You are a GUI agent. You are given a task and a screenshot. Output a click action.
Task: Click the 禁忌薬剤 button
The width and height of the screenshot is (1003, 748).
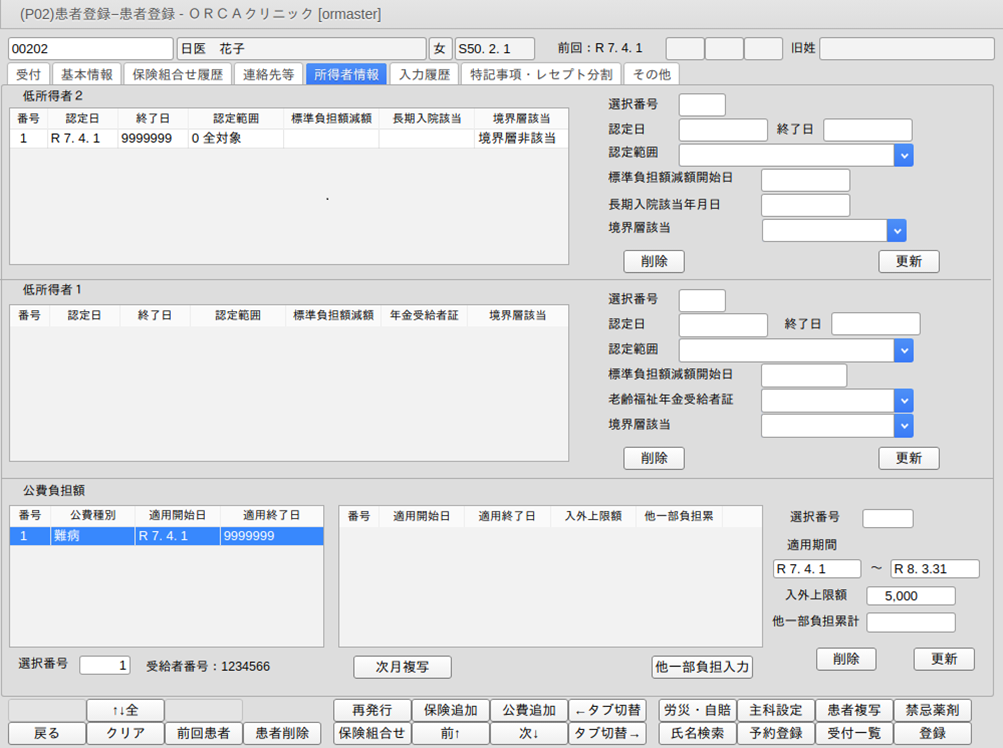click(932, 710)
